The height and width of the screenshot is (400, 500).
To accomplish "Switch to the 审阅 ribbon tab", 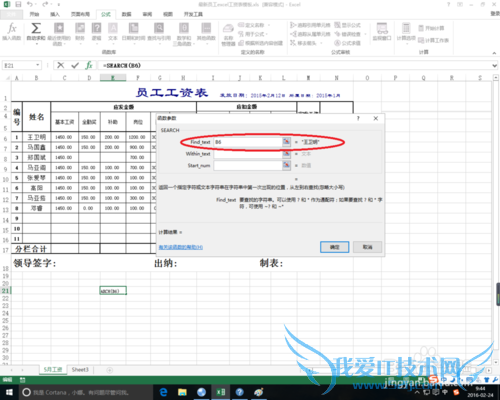I will point(147,14).
